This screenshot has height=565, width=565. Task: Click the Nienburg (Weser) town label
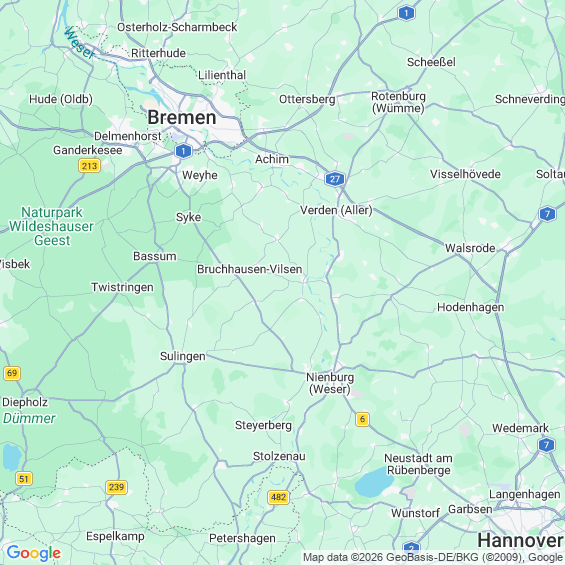330,383
